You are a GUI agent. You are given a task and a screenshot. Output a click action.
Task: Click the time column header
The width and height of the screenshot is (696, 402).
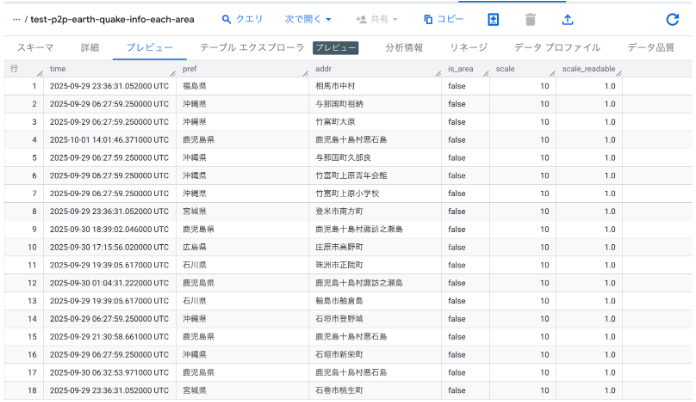click(58, 69)
